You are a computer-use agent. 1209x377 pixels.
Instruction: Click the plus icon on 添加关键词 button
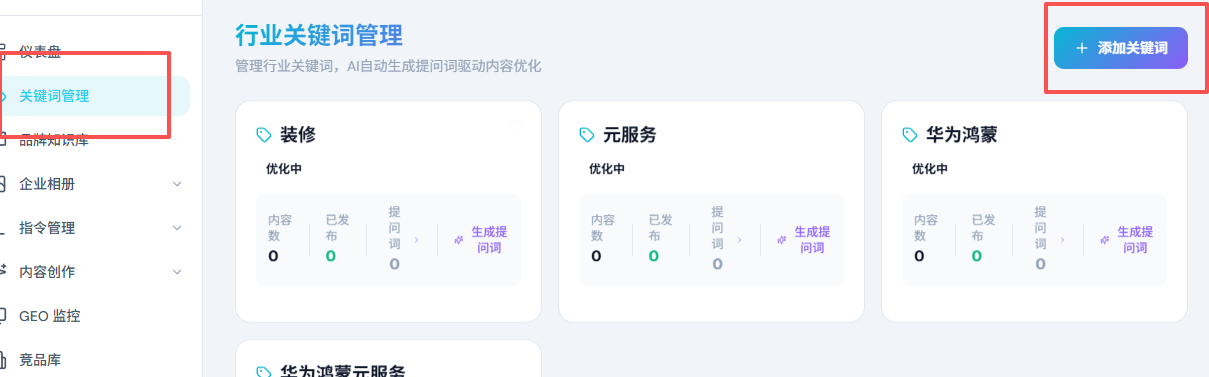(x=1081, y=48)
